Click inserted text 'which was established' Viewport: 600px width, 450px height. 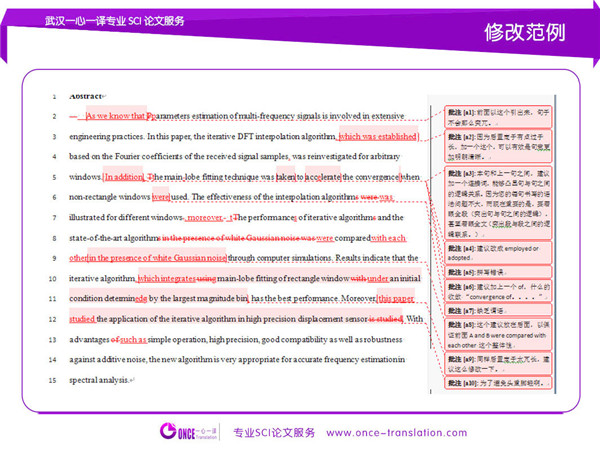click(378, 136)
